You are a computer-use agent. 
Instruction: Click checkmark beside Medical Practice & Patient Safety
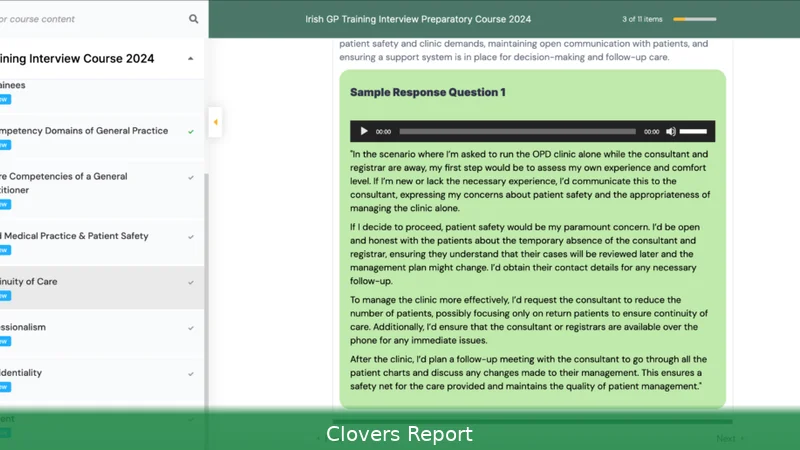click(x=191, y=237)
